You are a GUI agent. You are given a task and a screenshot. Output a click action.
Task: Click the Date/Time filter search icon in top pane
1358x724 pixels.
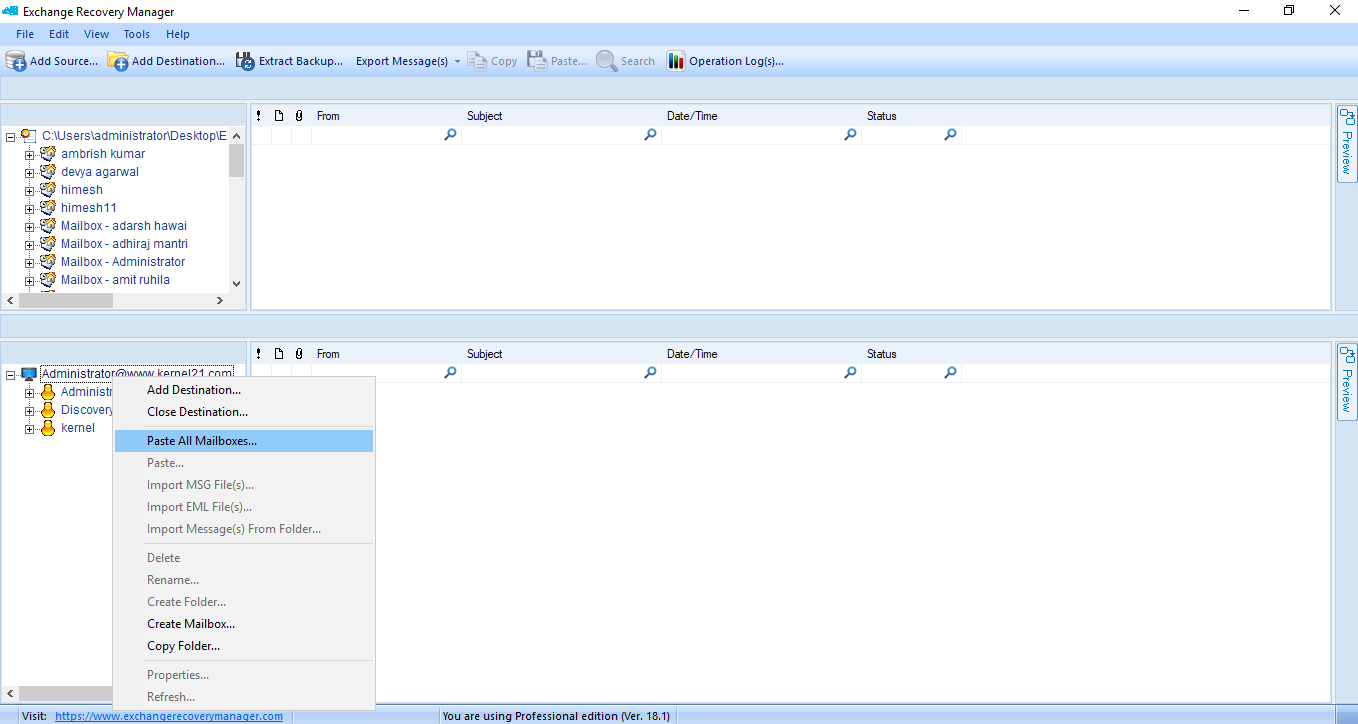(850, 135)
